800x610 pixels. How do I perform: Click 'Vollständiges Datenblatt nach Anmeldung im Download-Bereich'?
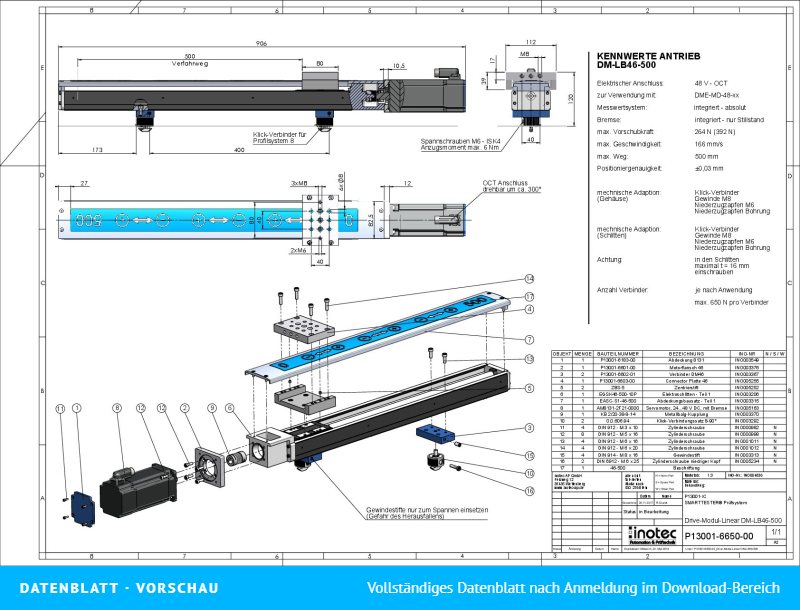(x=573, y=588)
